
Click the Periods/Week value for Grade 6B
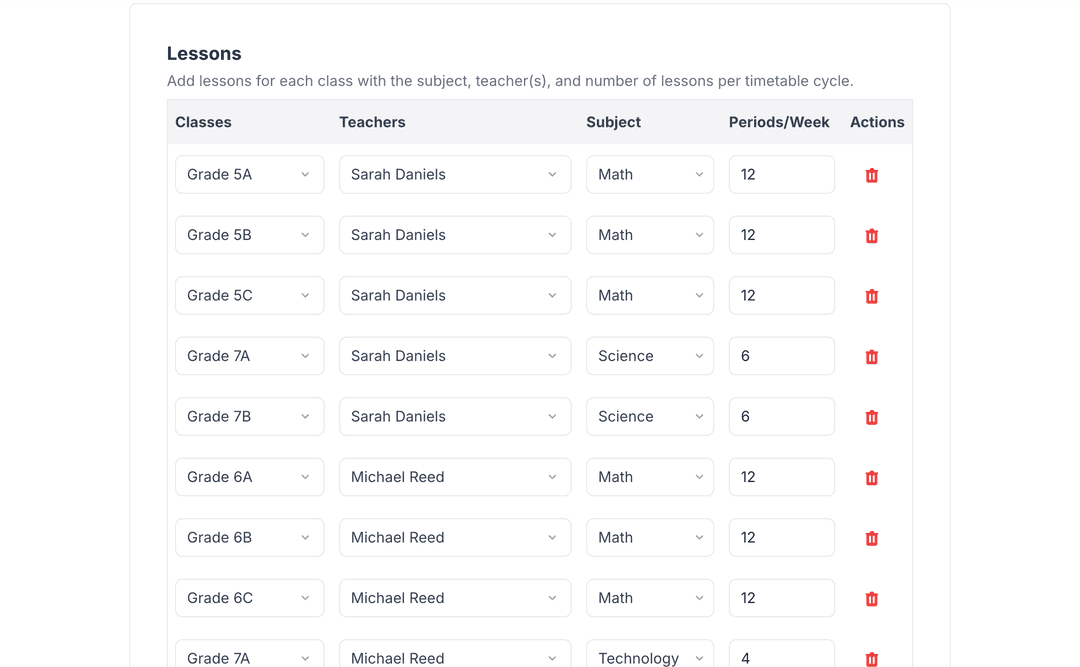coord(782,537)
